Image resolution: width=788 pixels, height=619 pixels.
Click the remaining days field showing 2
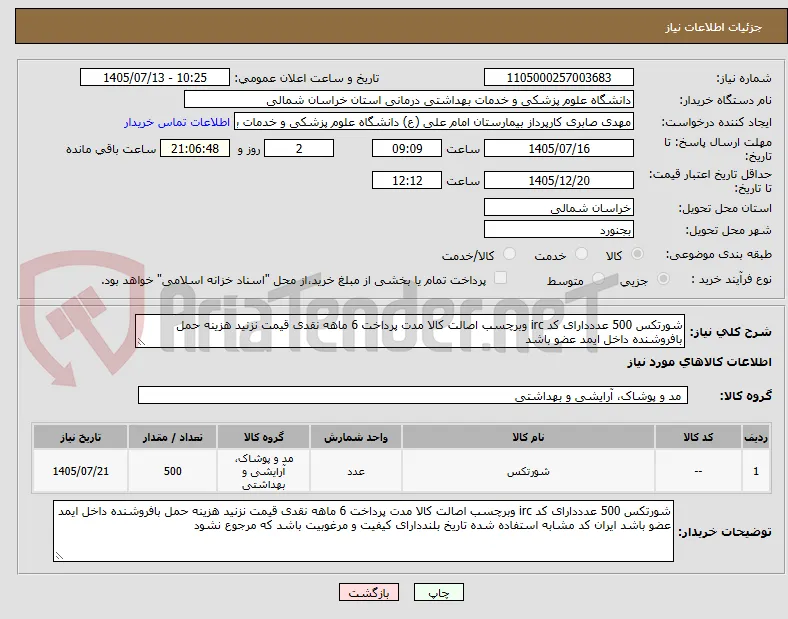[299, 148]
